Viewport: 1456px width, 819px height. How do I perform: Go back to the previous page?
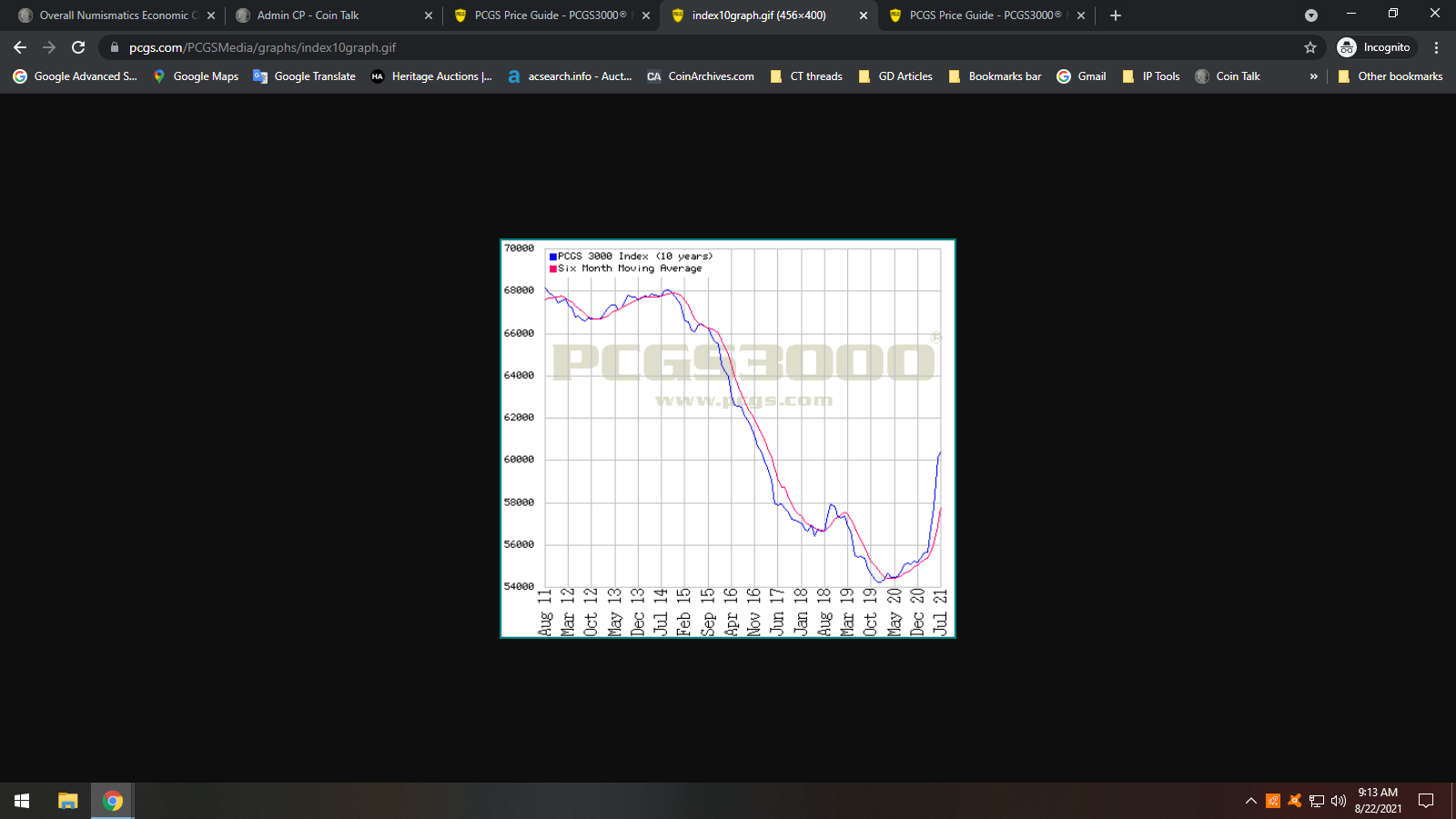click(20, 47)
